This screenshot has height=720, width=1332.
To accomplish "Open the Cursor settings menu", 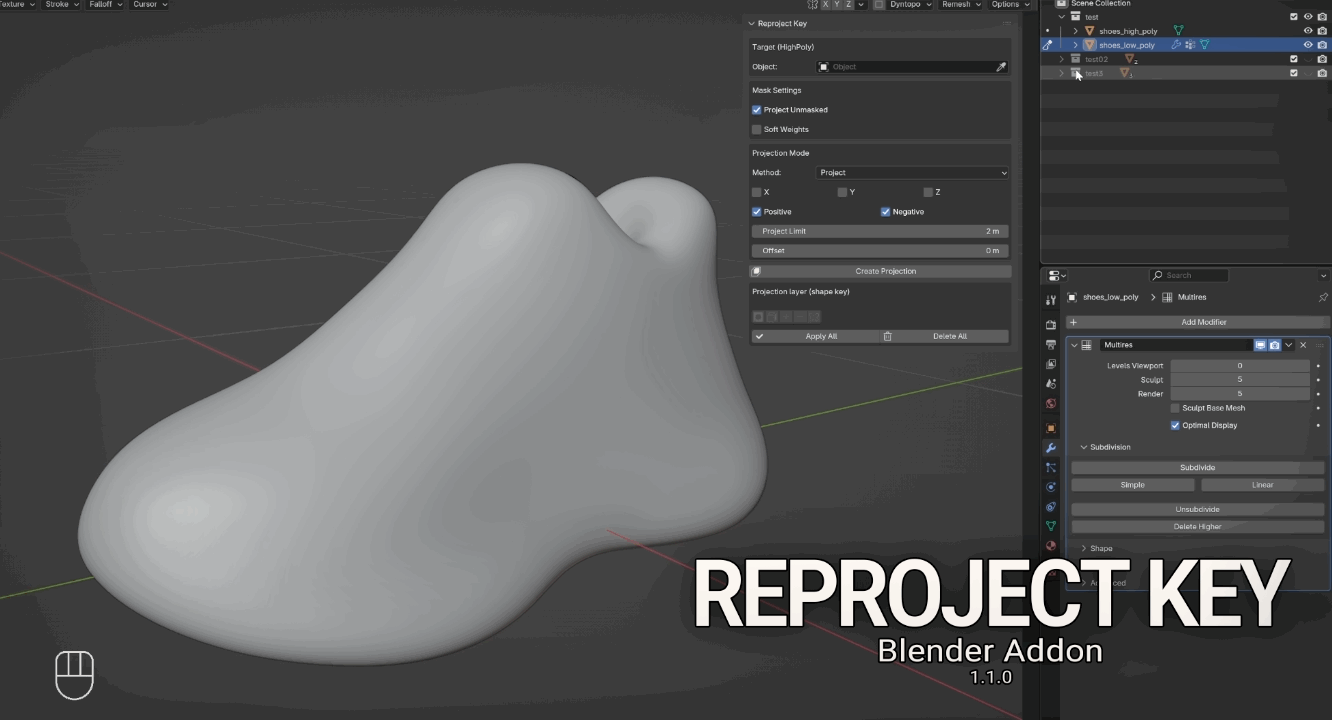I will [149, 5].
